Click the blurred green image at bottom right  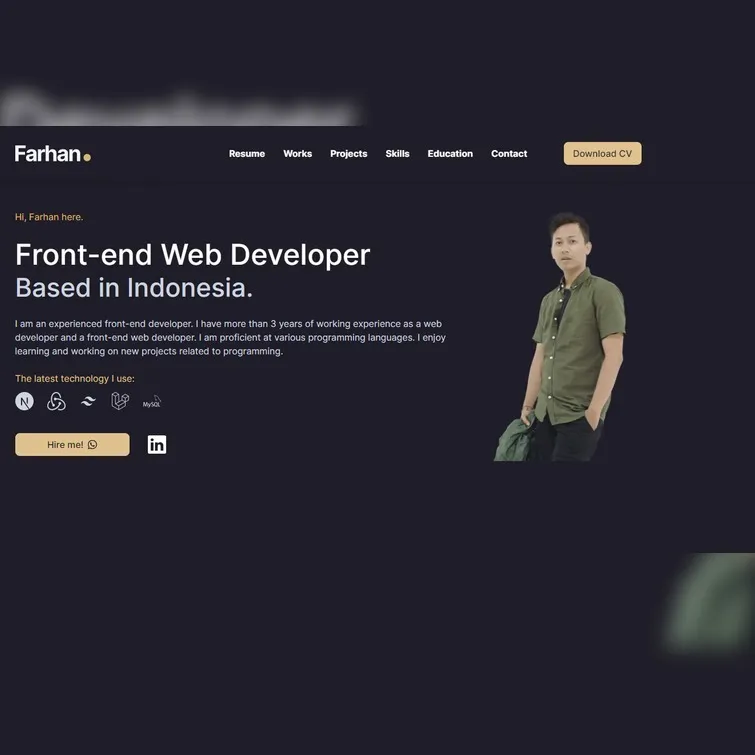click(x=709, y=602)
